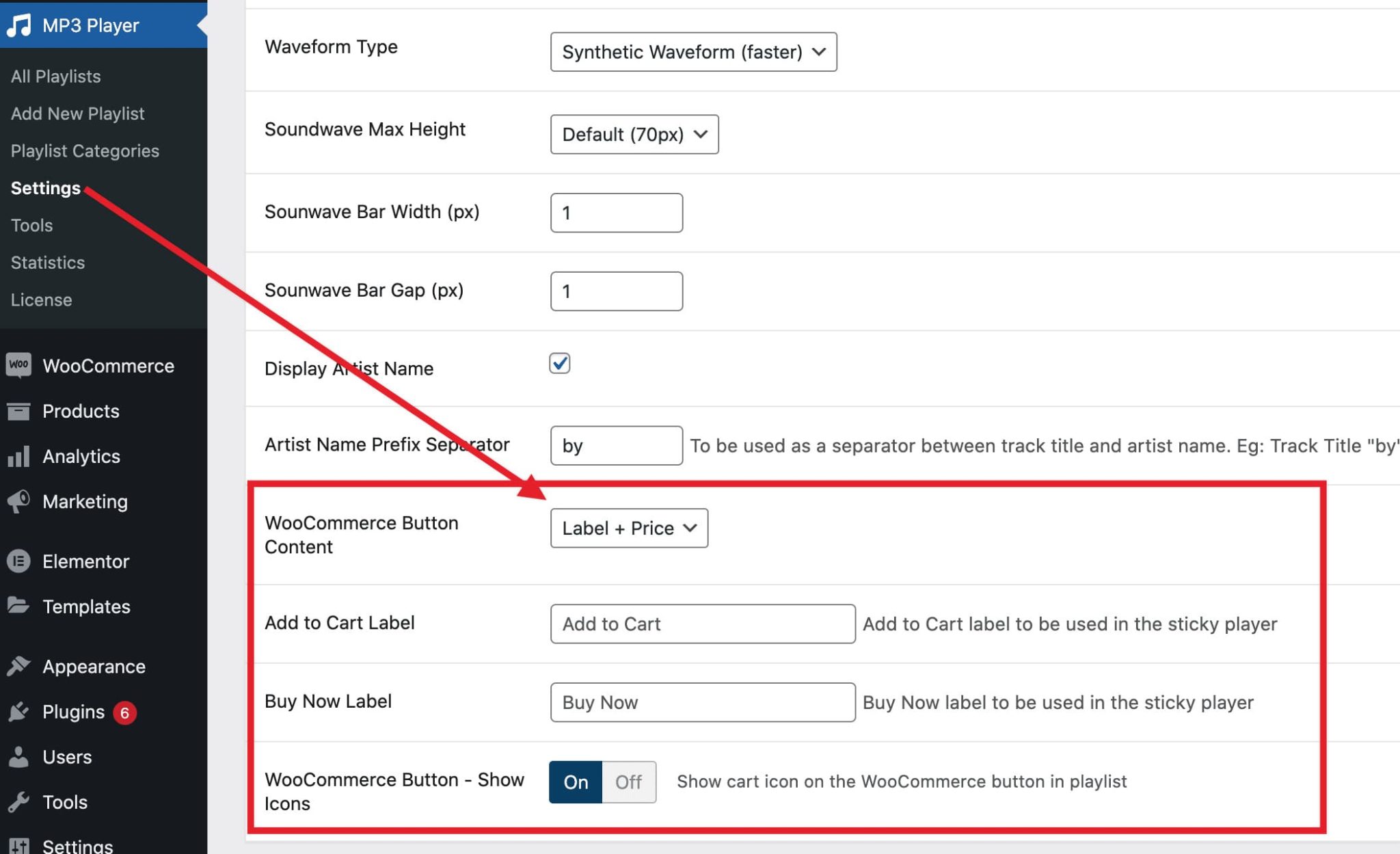
Task: Go to Users admin menu
Action: (x=103, y=757)
